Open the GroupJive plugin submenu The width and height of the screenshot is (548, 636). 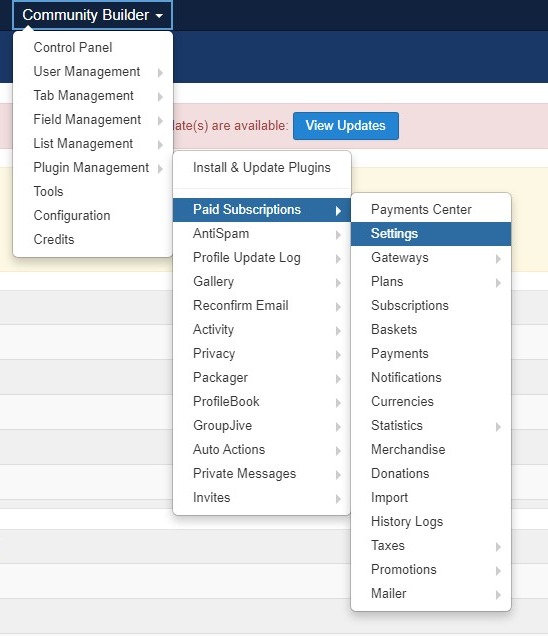coord(262,425)
